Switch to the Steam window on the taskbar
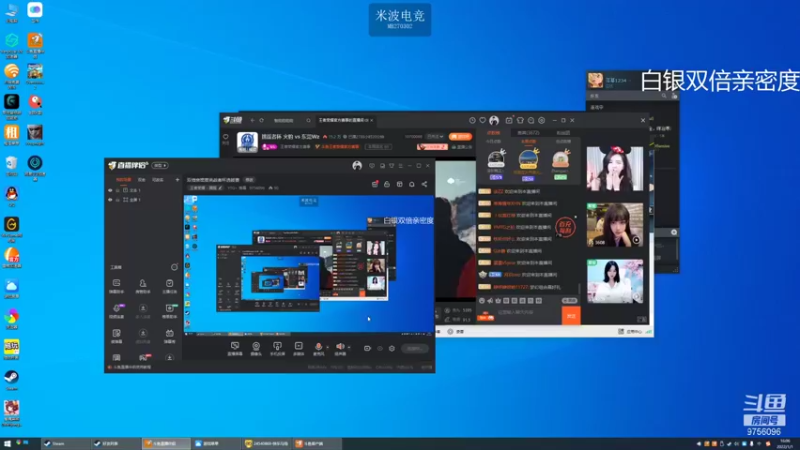The height and width of the screenshot is (450, 800). [x=65, y=443]
